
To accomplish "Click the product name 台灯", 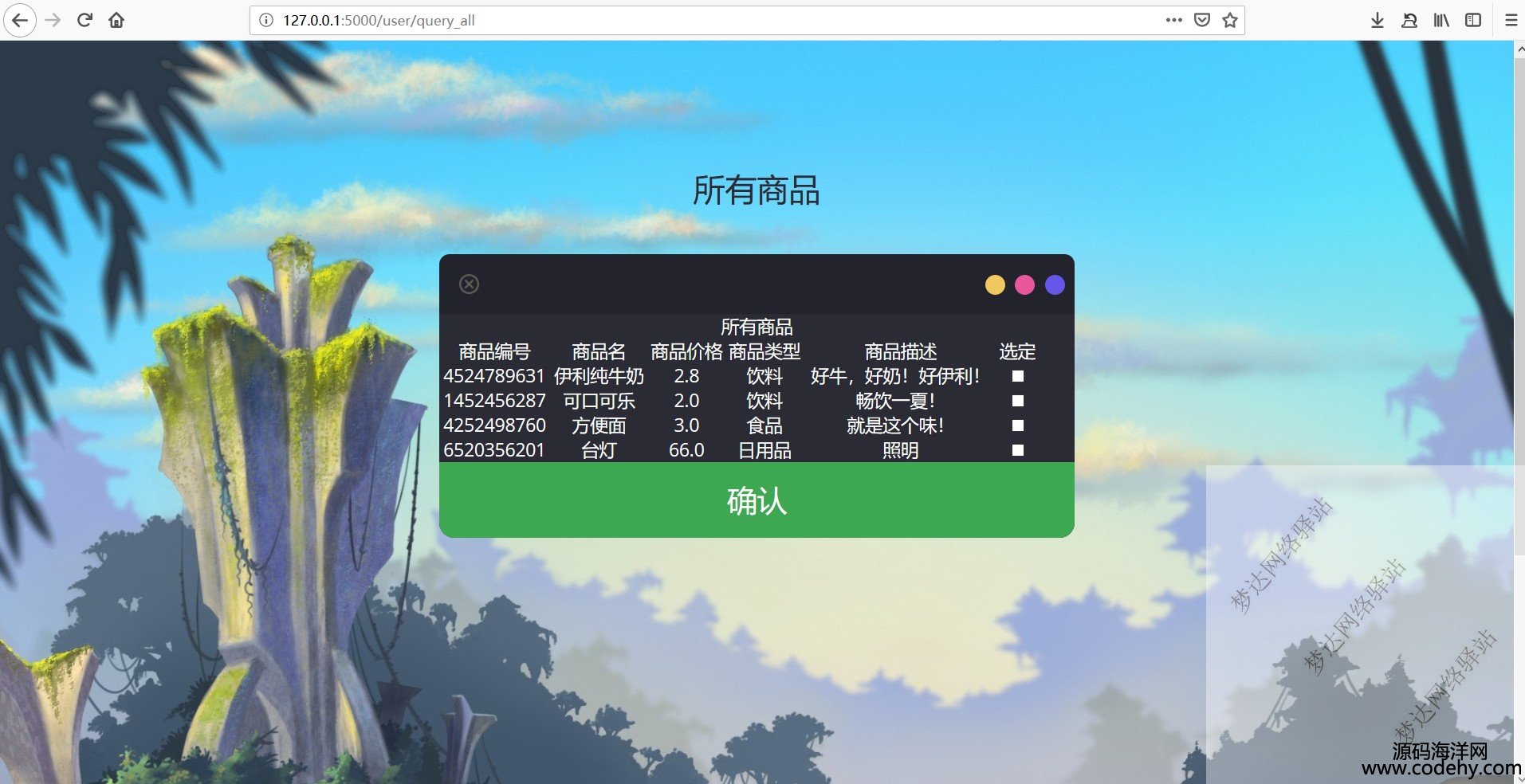I will 599,450.
